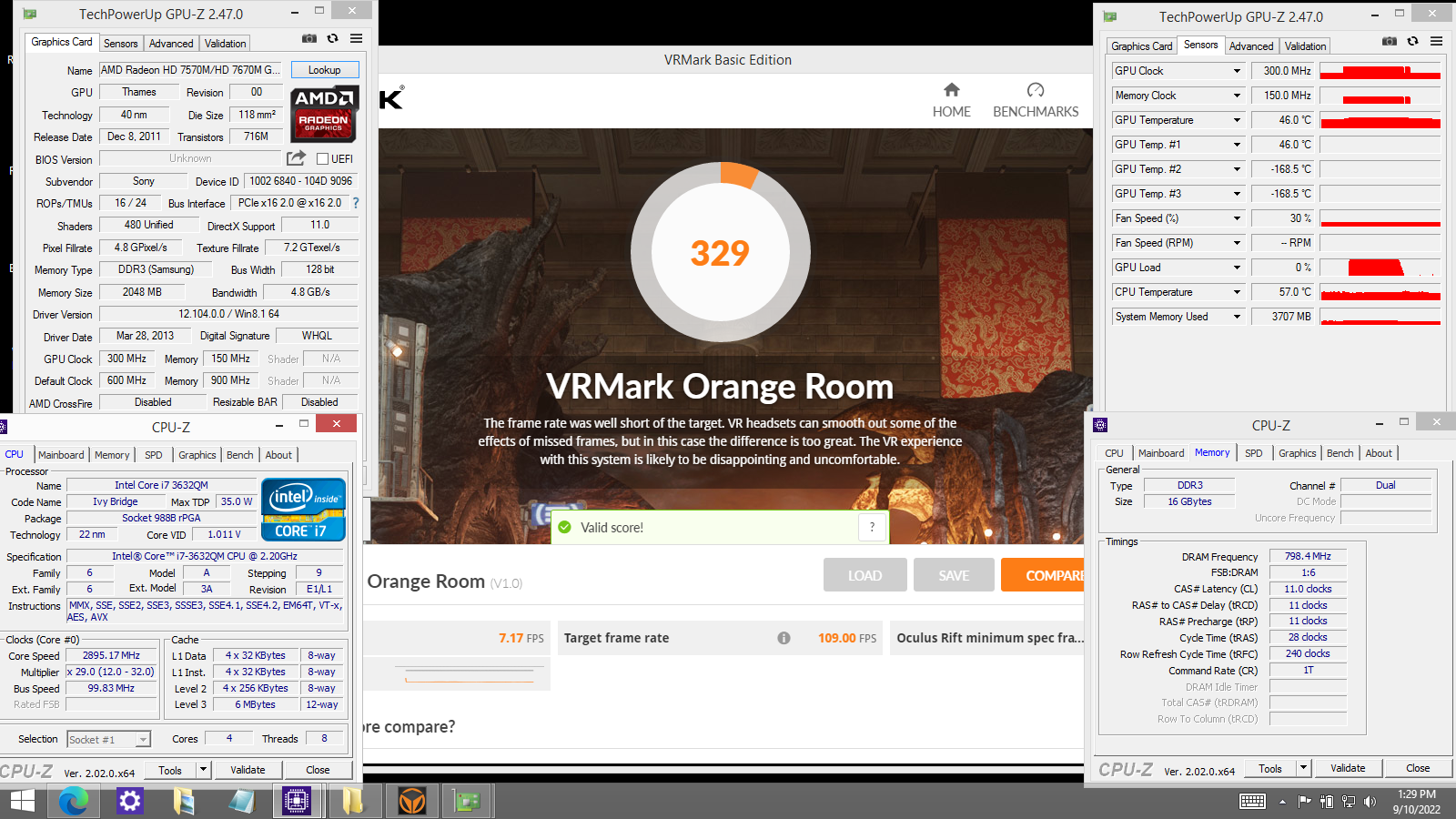This screenshot has width=1456, height=819.
Task: Click the Tools button in CPU-Z Memory window
Action: click(x=1270, y=768)
